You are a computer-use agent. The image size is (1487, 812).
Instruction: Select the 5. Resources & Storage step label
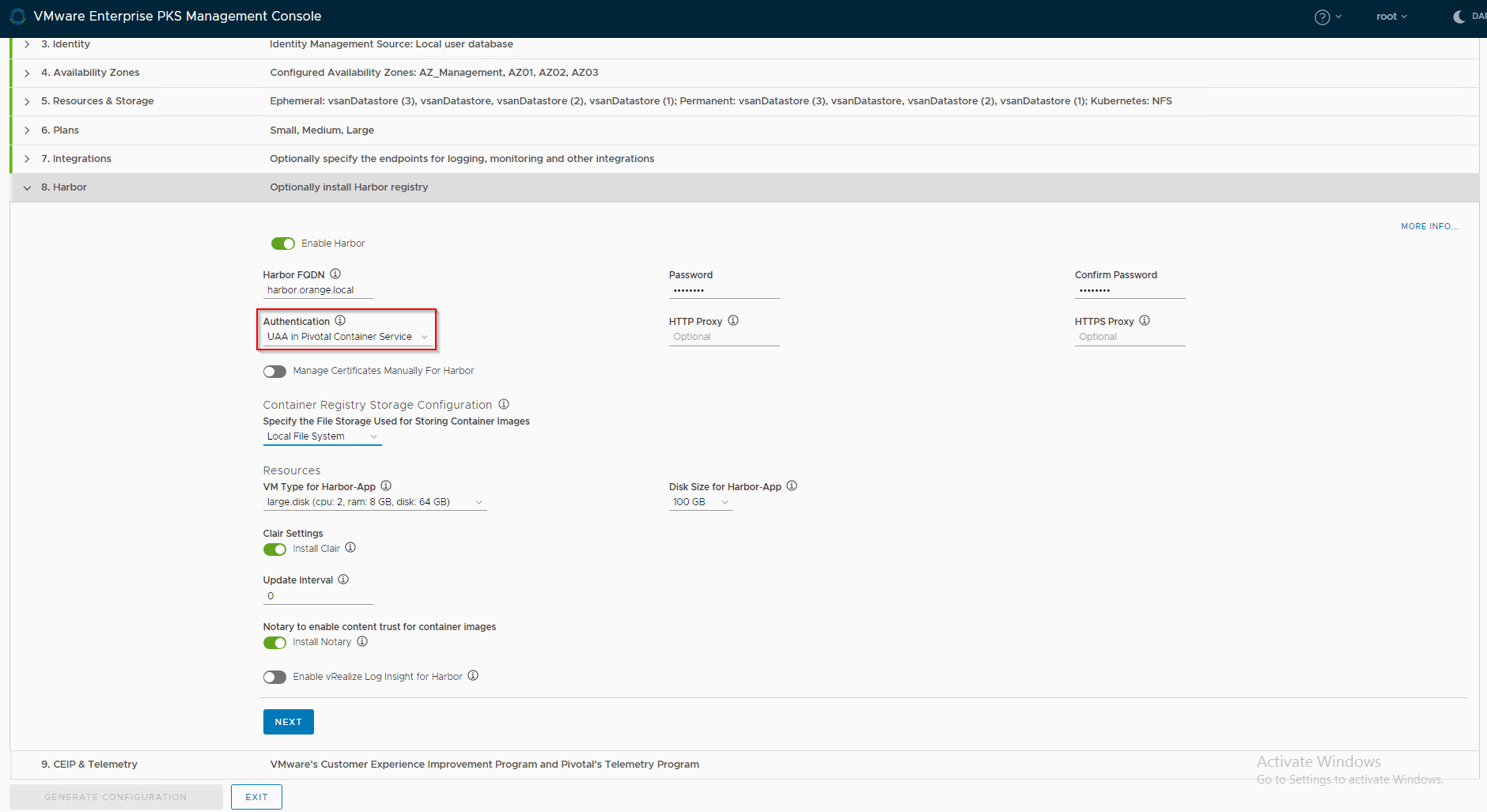tap(97, 101)
